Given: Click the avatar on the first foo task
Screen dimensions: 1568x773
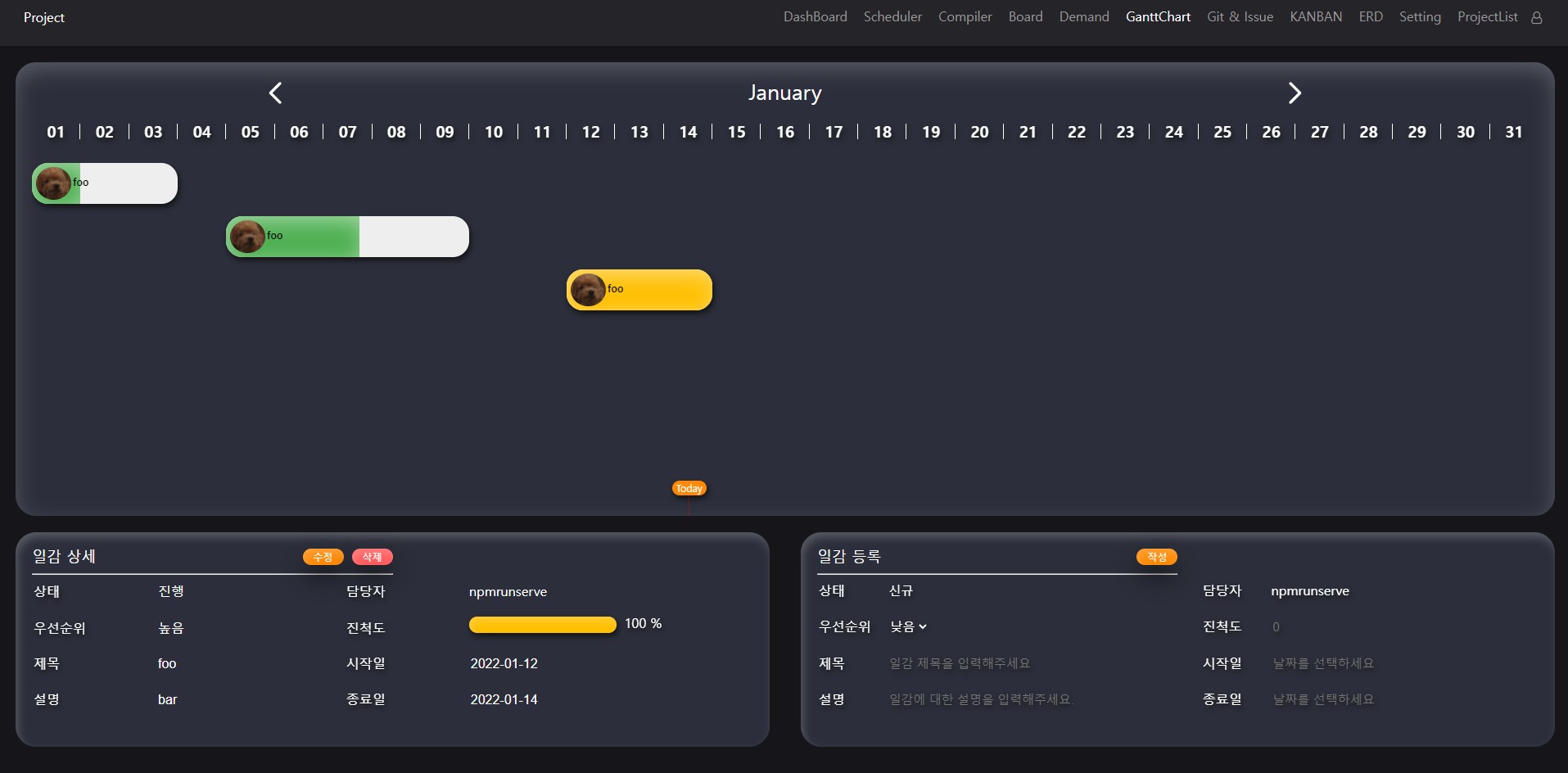Looking at the screenshot, I should click(53, 183).
